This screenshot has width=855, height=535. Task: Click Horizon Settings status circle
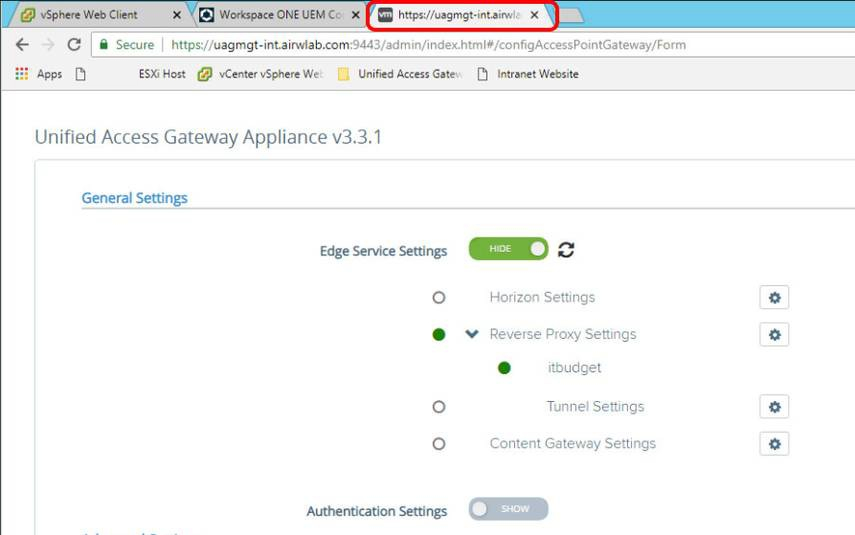click(438, 298)
